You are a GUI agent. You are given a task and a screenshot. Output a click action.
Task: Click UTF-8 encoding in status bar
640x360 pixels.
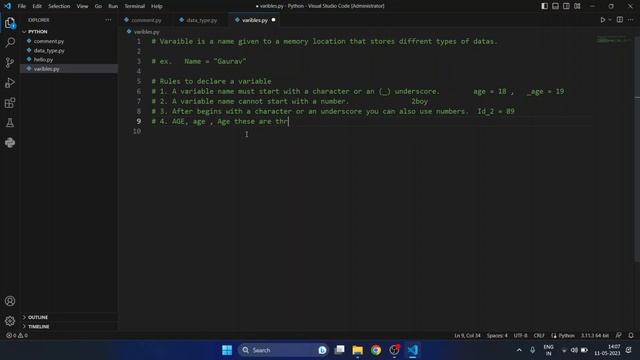[520, 336]
